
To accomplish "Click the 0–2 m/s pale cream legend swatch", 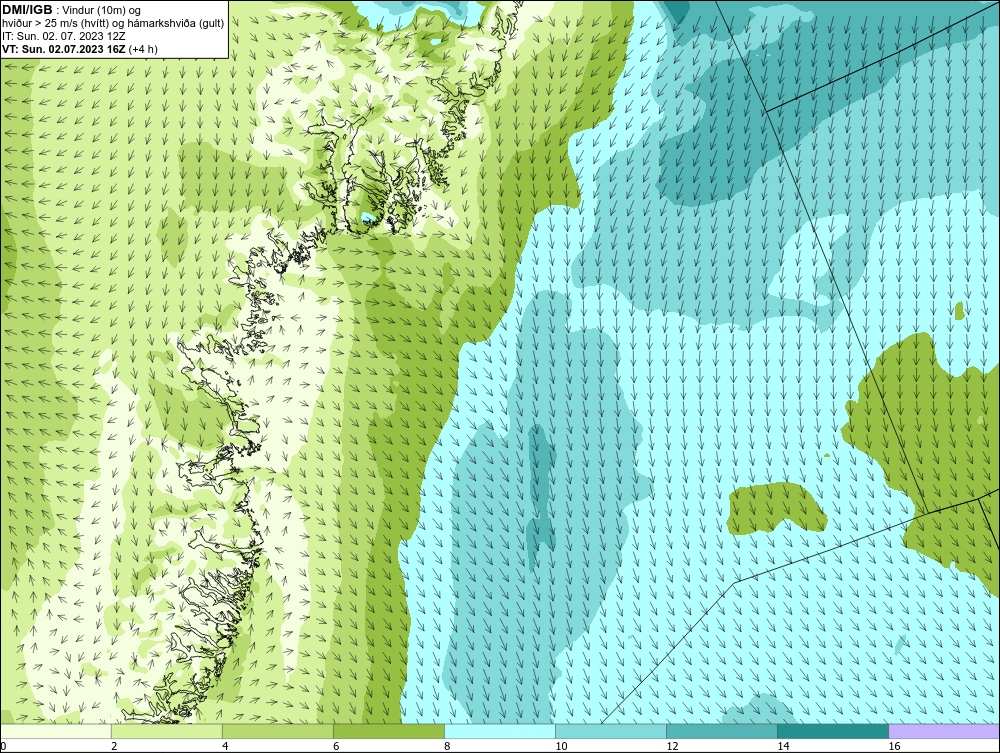I will 56,731.
